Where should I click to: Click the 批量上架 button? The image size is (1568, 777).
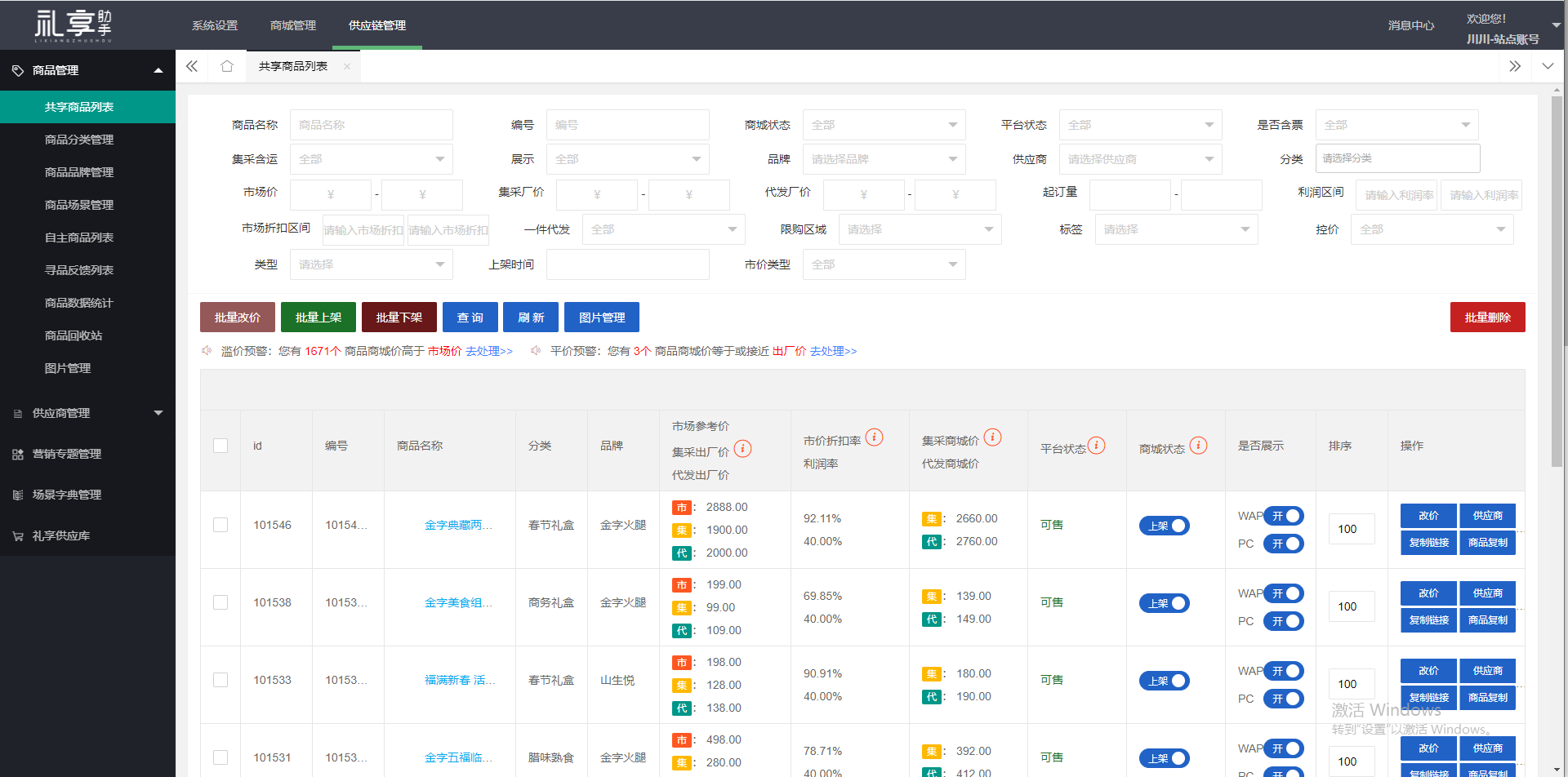tap(318, 317)
